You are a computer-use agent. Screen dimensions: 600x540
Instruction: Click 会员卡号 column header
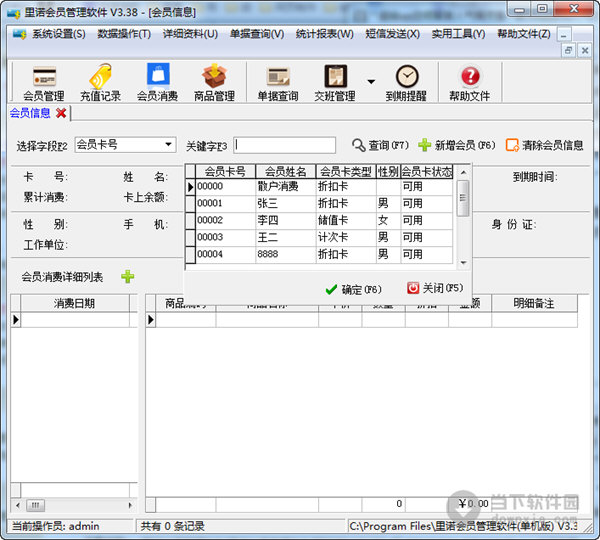225,171
